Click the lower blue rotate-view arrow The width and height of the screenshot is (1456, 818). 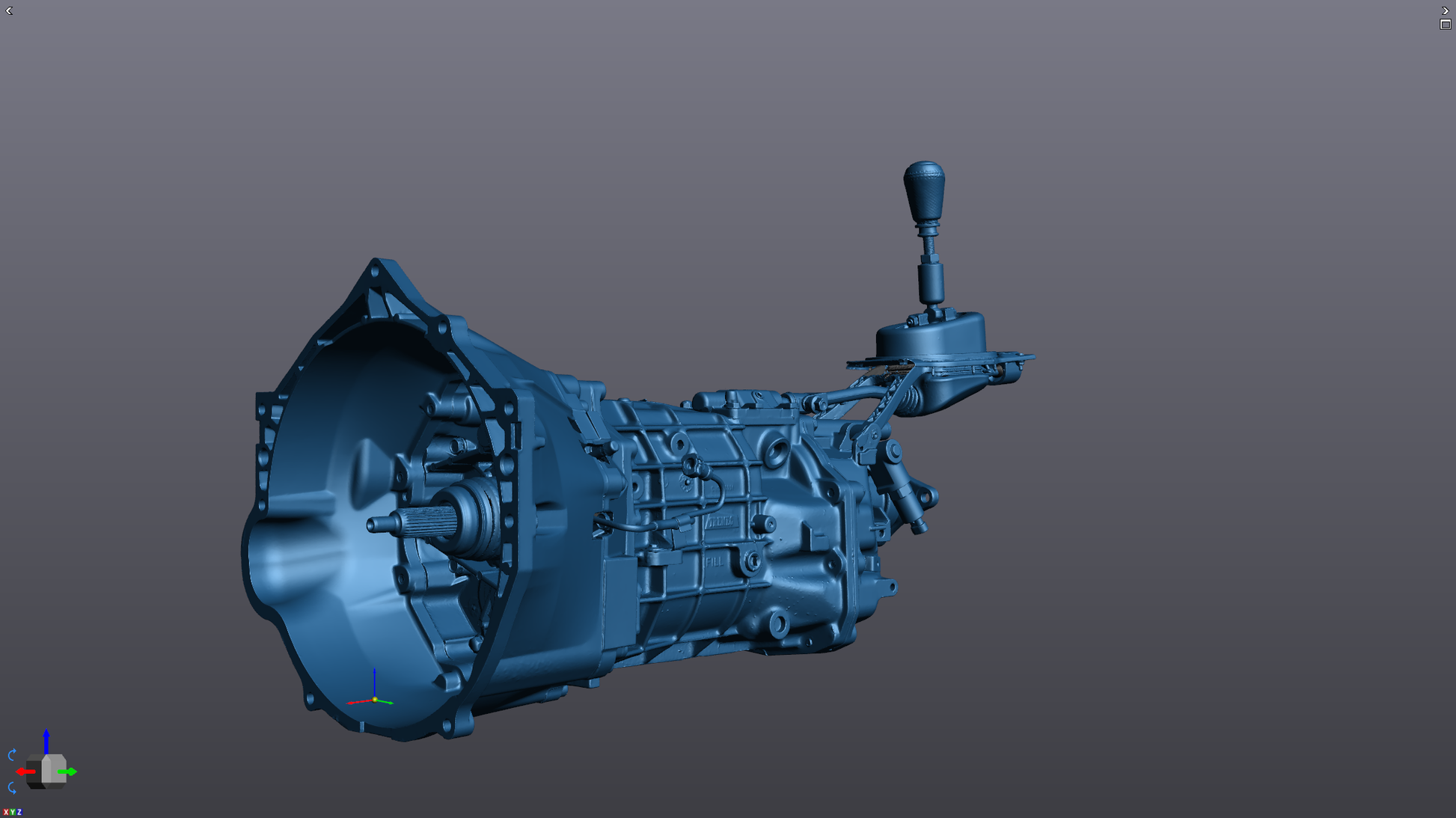(12, 788)
